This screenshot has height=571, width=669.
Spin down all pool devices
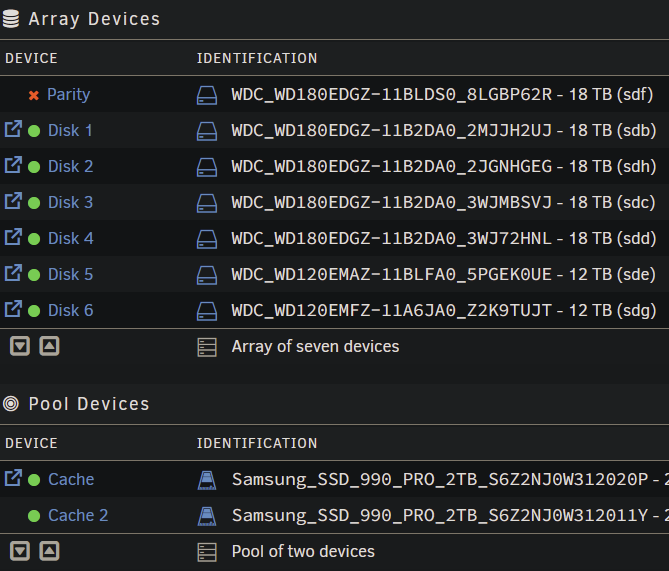pos(20,551)
